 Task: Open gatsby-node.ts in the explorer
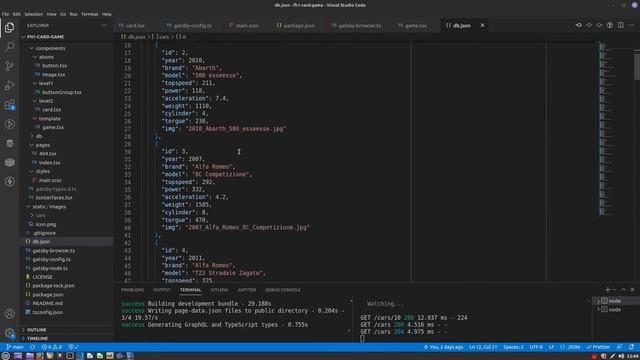[x=50, y=268]
